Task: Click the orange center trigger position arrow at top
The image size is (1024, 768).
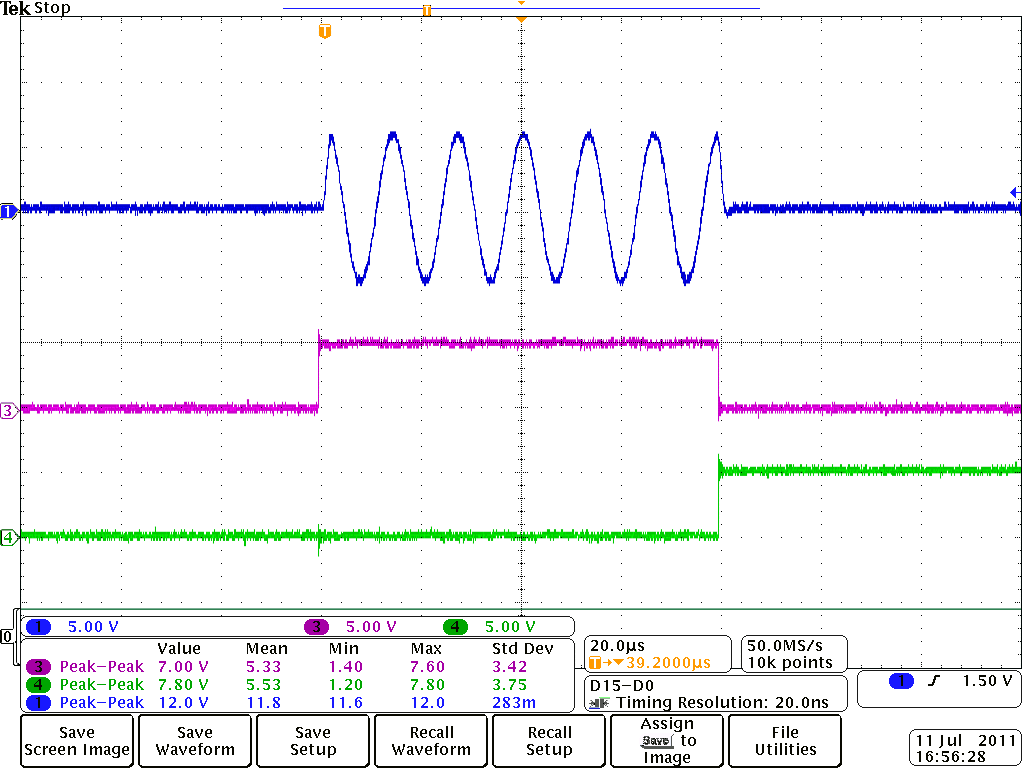Action: 521,20
